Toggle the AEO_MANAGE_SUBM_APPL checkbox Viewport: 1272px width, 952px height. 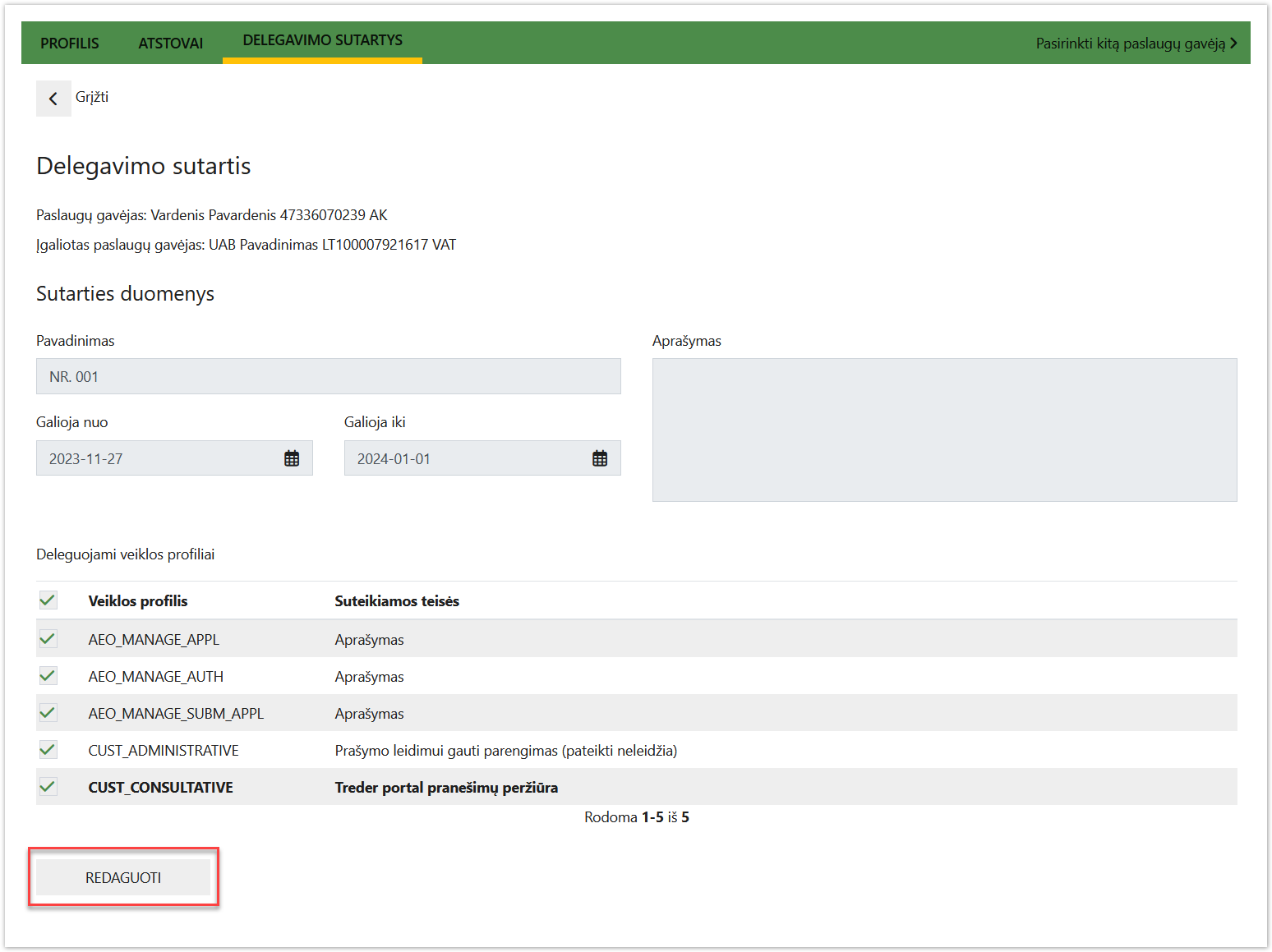point(48,713)
